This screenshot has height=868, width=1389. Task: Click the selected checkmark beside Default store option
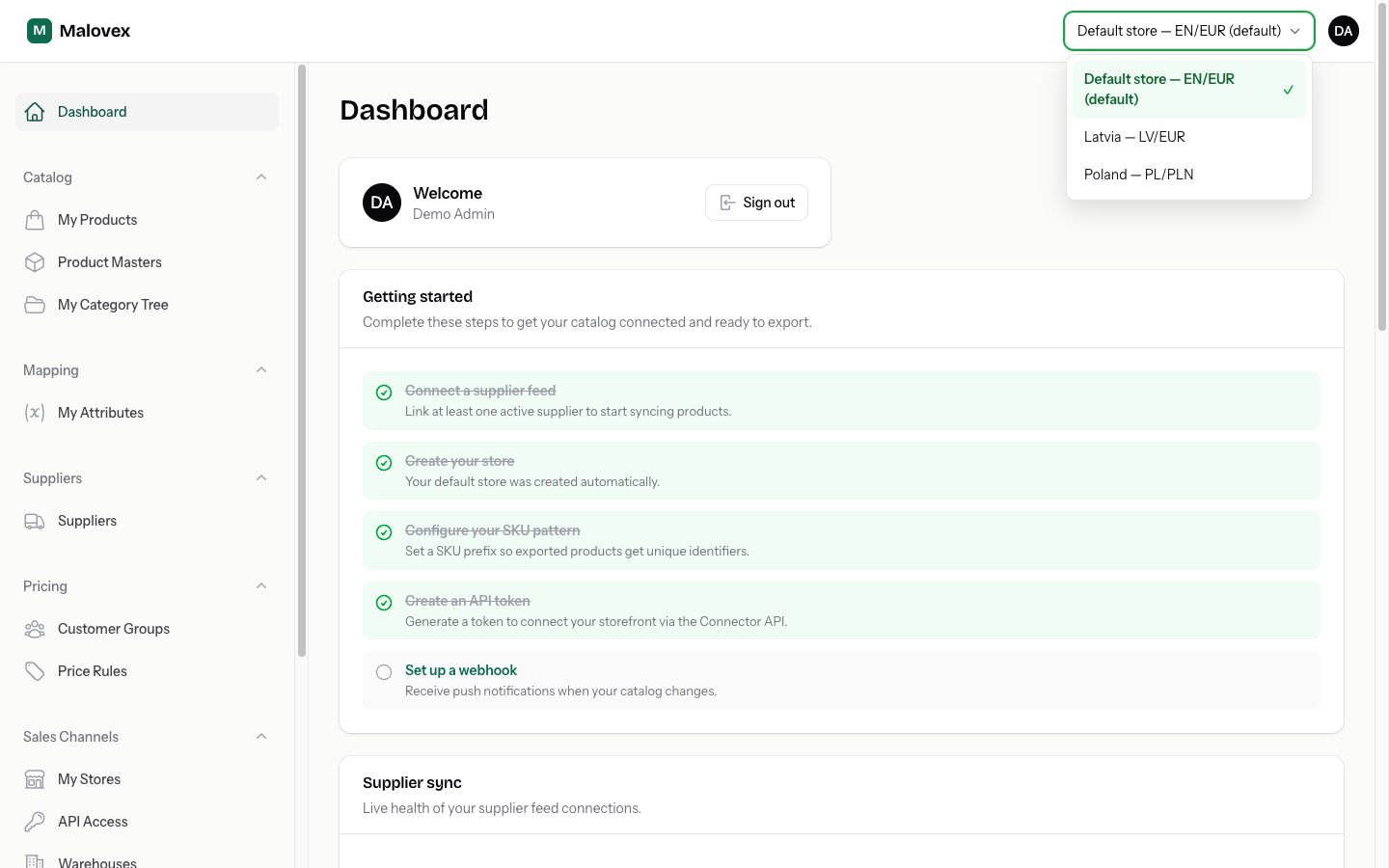1288,90
